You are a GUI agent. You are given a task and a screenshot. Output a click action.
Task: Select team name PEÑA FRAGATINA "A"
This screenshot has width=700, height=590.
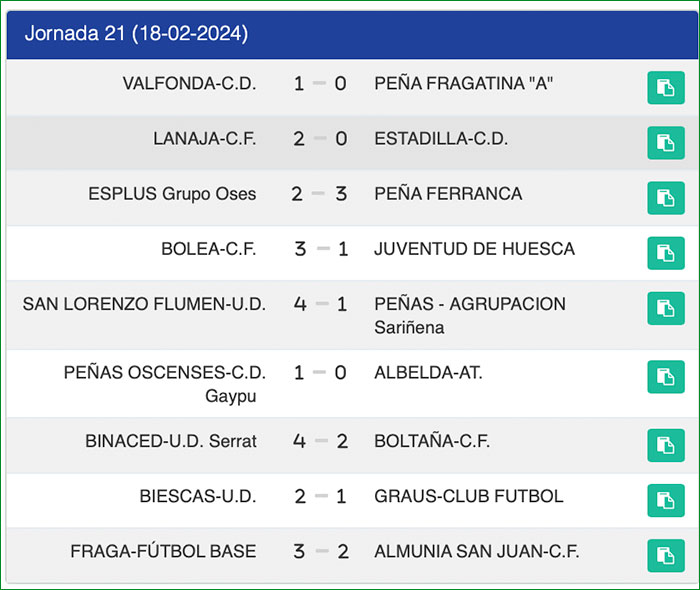pos(464,84)
